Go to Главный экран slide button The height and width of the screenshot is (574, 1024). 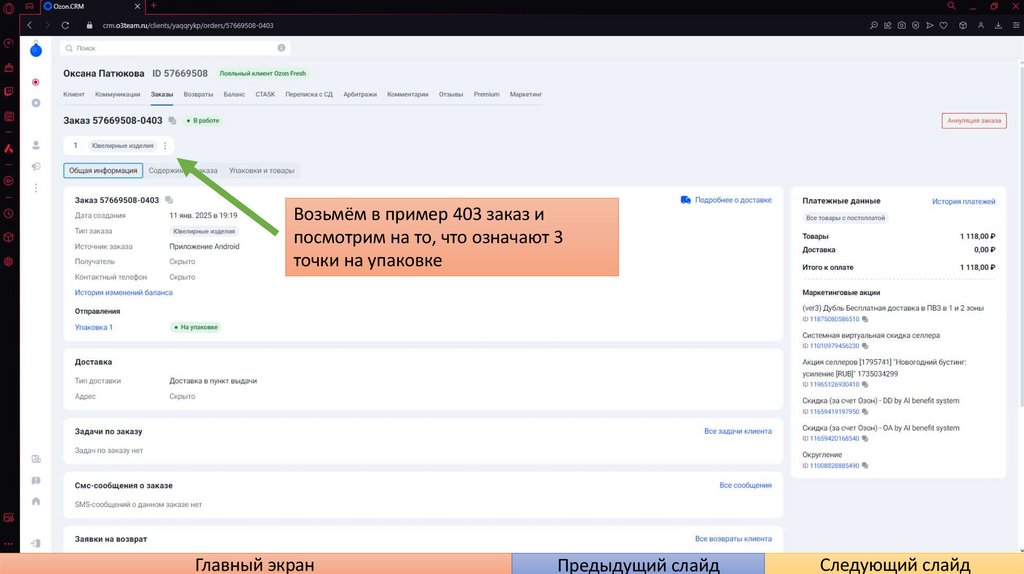[255, 564]
